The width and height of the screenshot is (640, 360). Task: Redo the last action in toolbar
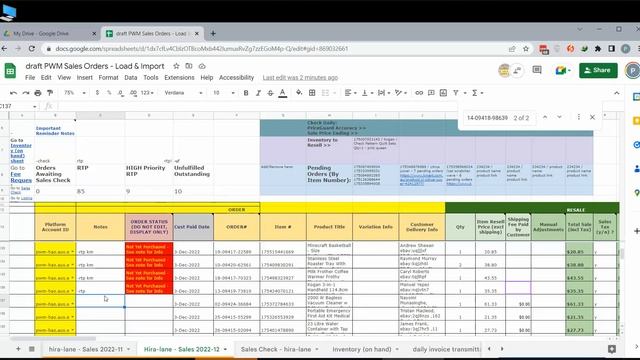tap(26, 93)
